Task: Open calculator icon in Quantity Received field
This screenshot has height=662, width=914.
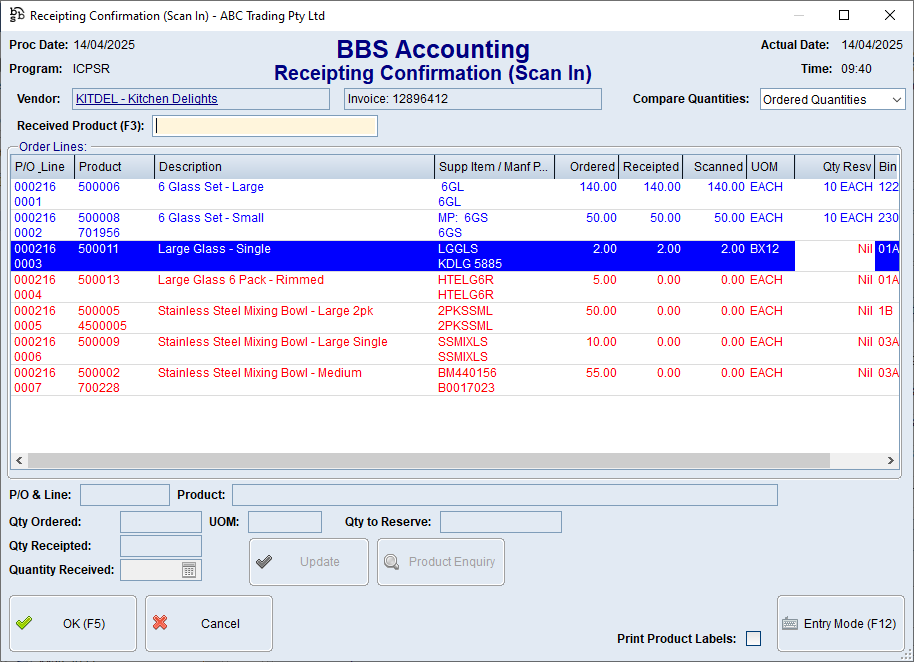Action: tap(189, 570)
